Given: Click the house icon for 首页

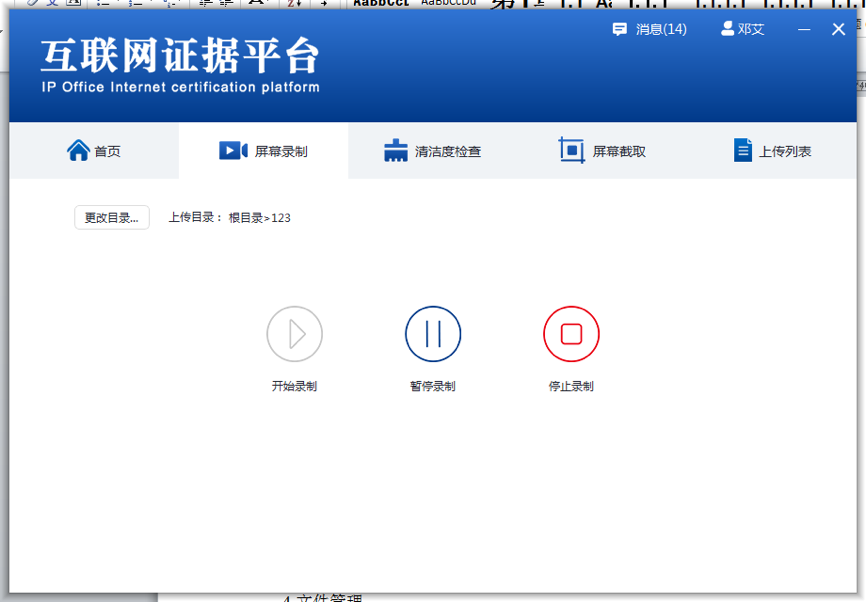Looking at the screenshot, I should point(78,151).
